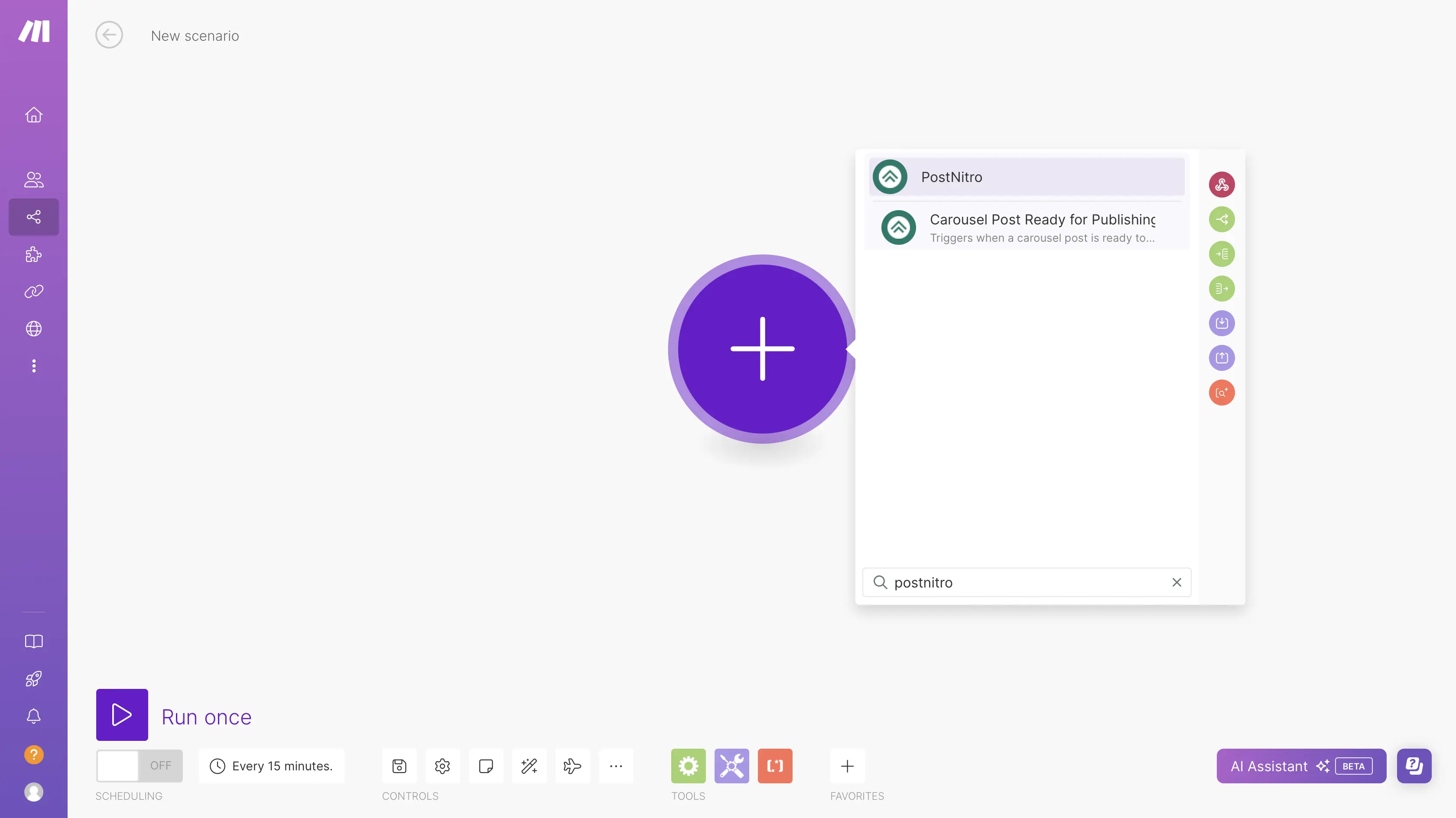This screenshot has height=818, width=1456.
Task: Expand the sidebar More vertical dots
Action: tap(34, 366)
